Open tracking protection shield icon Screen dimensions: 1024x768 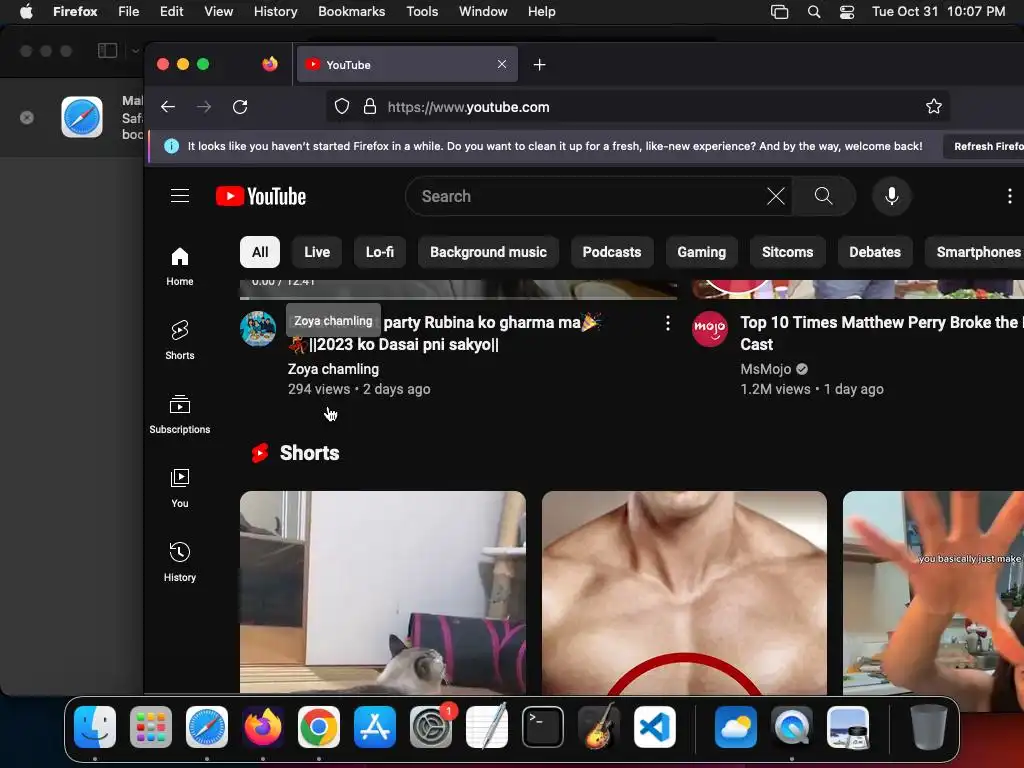(x=342, y=106)
